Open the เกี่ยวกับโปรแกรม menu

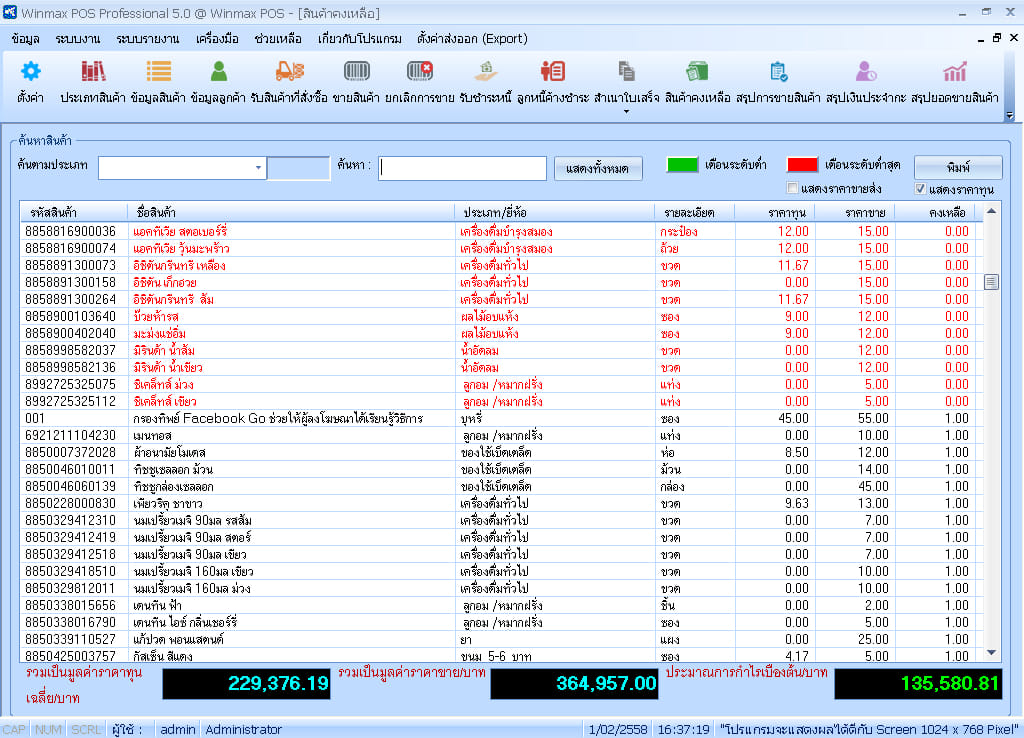(x=359, y=39)
